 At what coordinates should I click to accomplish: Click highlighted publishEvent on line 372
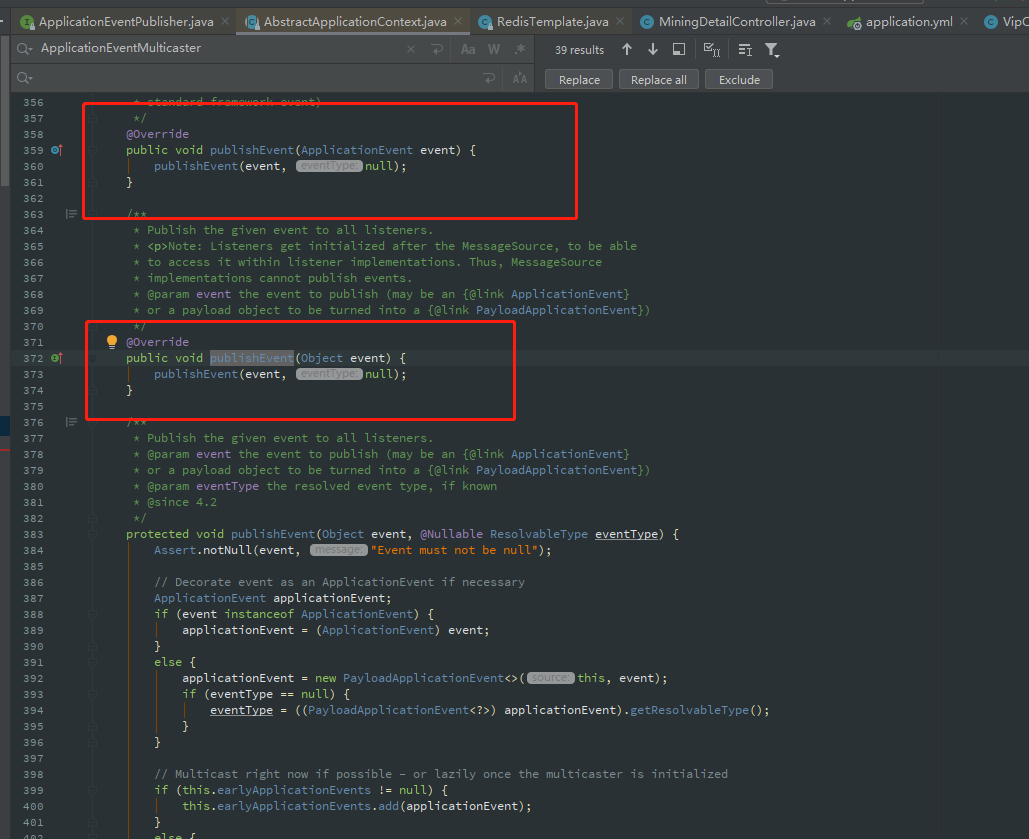click(x=251, y=358)
